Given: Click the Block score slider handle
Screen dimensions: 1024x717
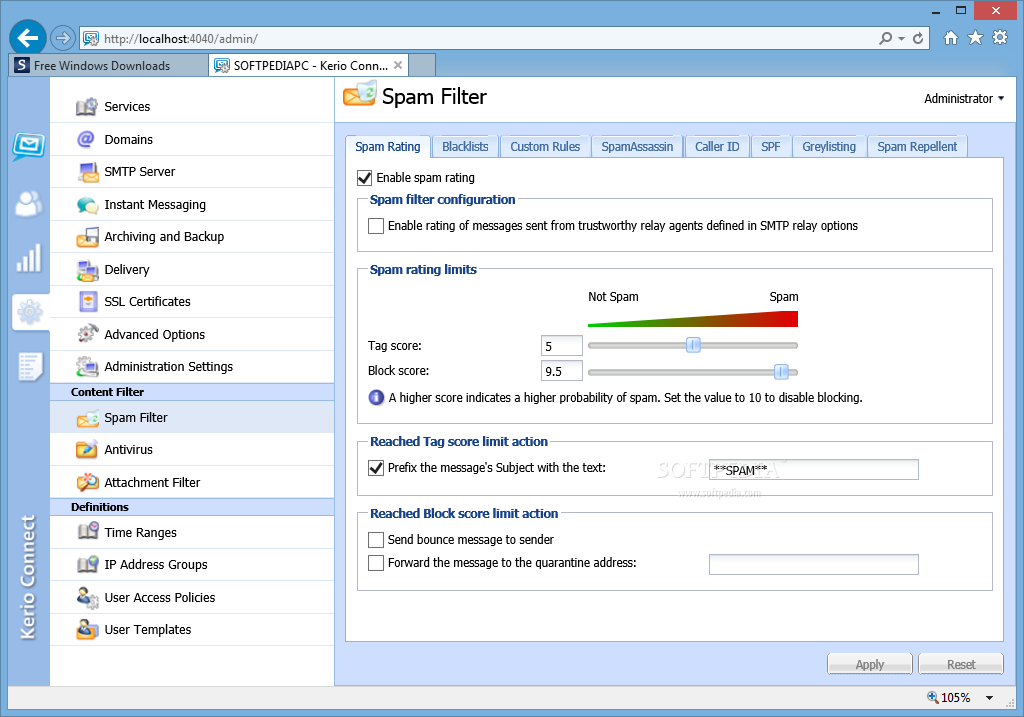Looking at the screenshot, I should click(781, 372).
